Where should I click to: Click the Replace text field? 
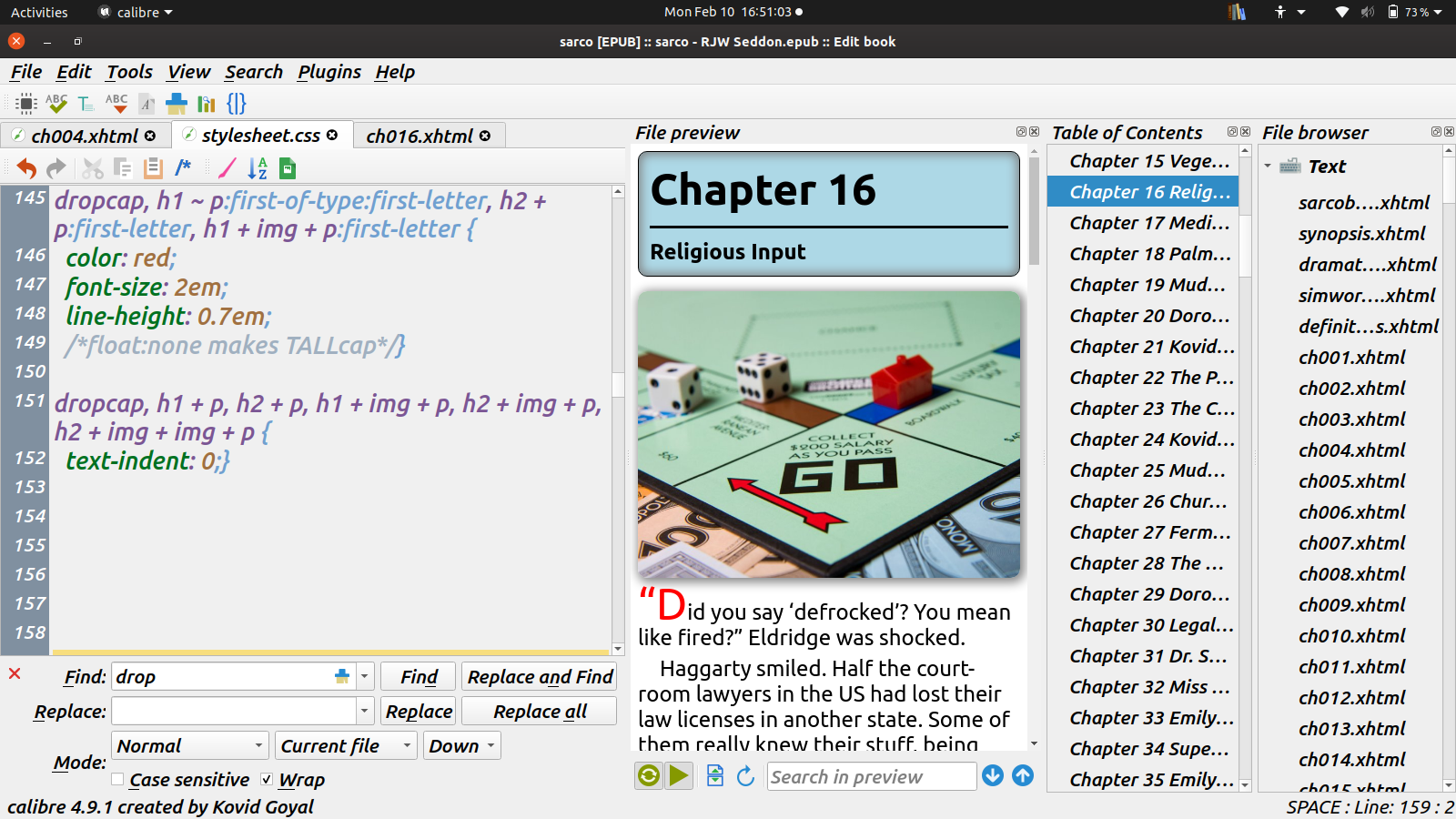[x=234, y=711]
